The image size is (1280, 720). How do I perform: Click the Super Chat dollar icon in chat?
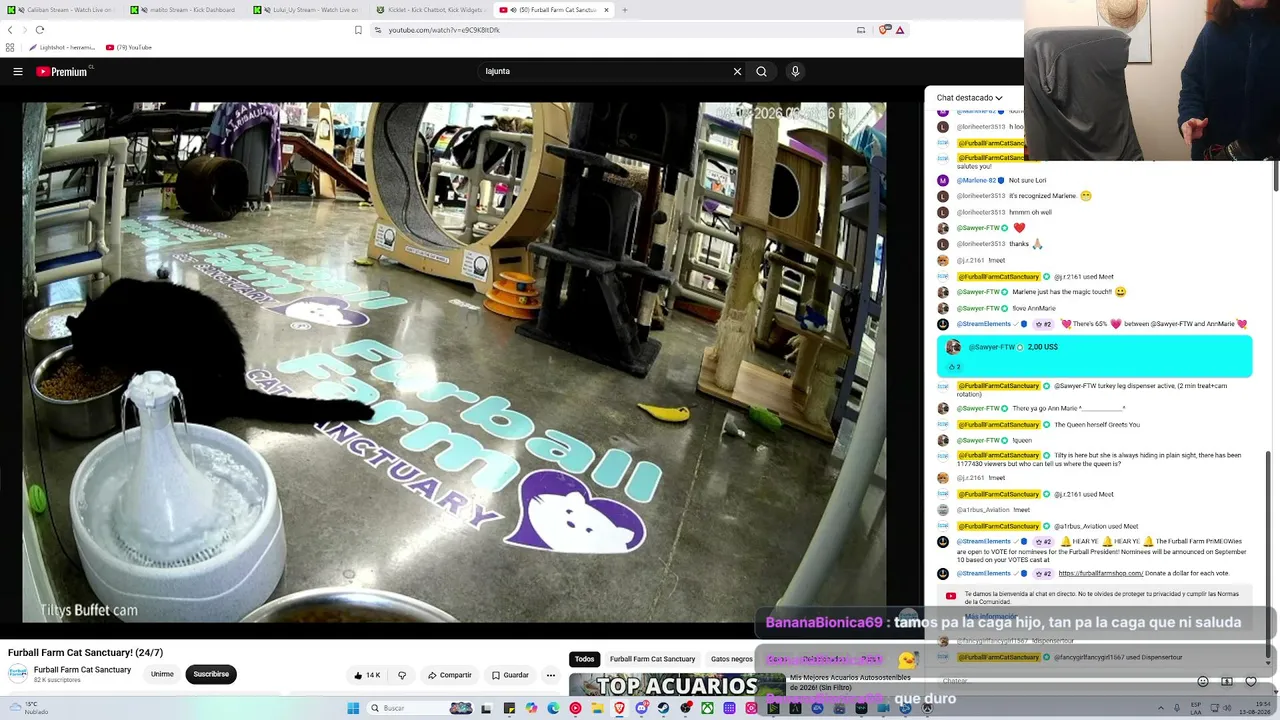coord(1227,681)
